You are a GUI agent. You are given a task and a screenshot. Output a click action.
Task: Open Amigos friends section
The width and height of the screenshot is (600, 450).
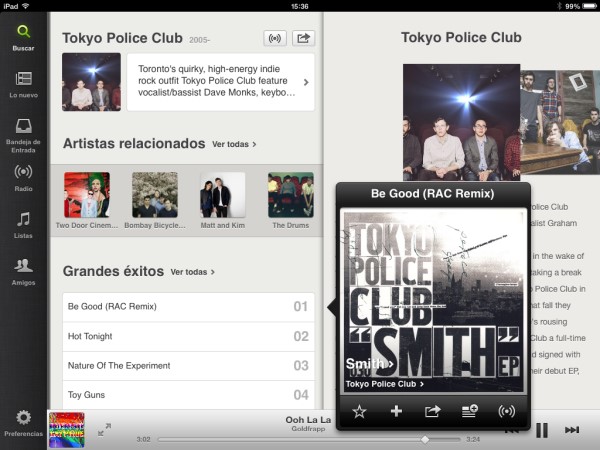click(23, 272)
